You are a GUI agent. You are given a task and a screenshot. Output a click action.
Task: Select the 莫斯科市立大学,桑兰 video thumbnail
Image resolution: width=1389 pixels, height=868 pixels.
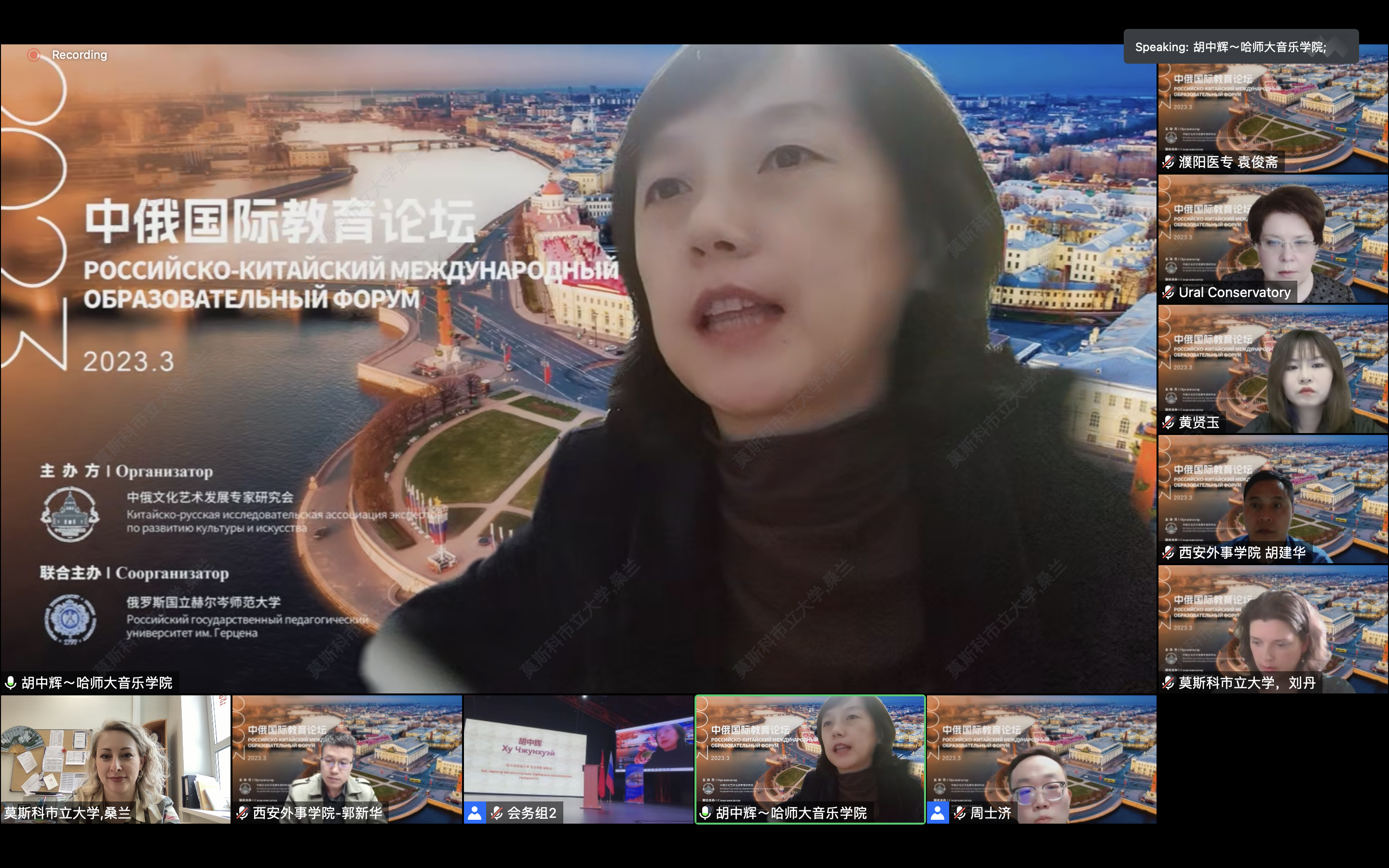click(115, 752)
